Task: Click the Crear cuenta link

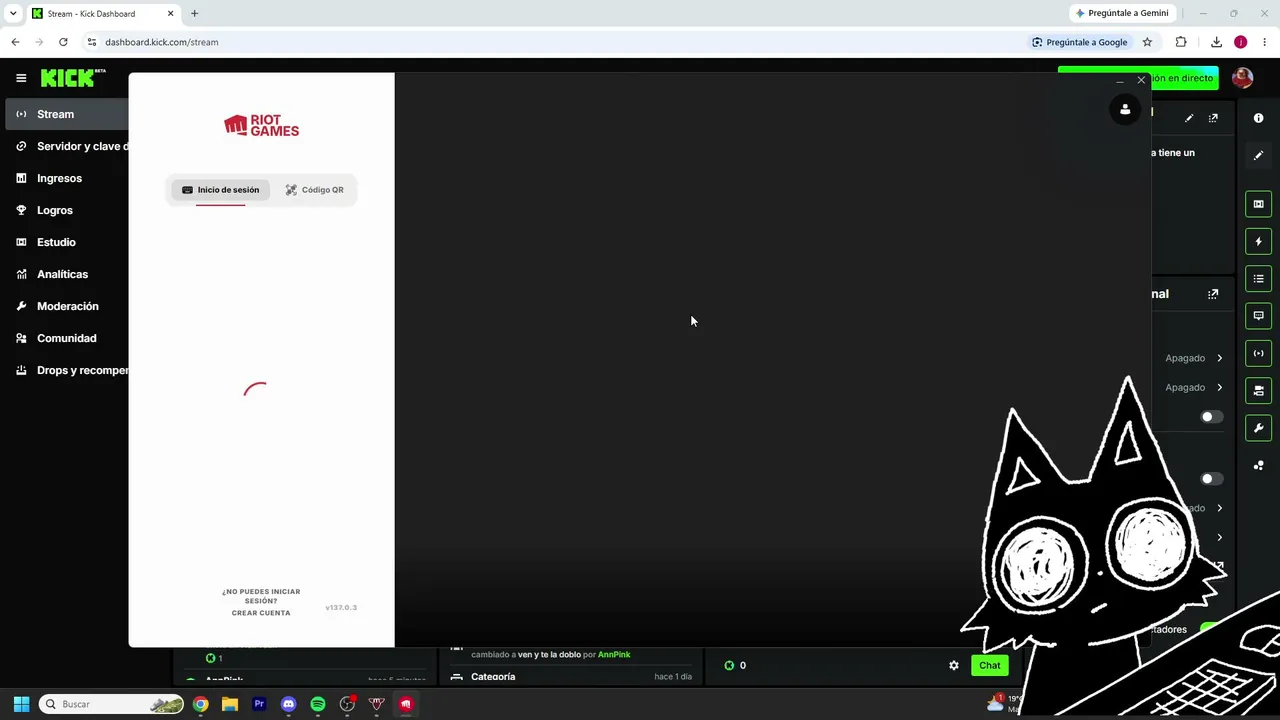Action: 261,613
